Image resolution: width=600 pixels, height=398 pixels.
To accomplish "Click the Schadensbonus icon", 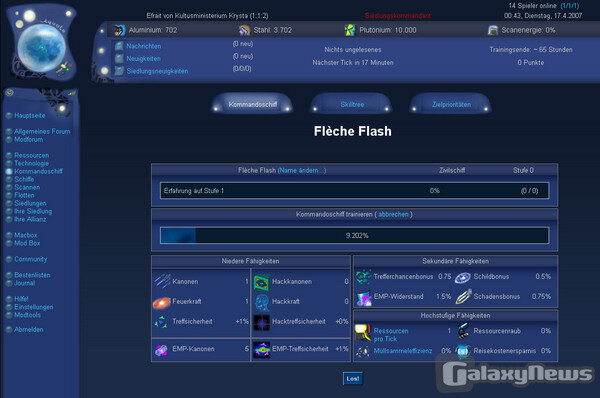I will [463, 297].
